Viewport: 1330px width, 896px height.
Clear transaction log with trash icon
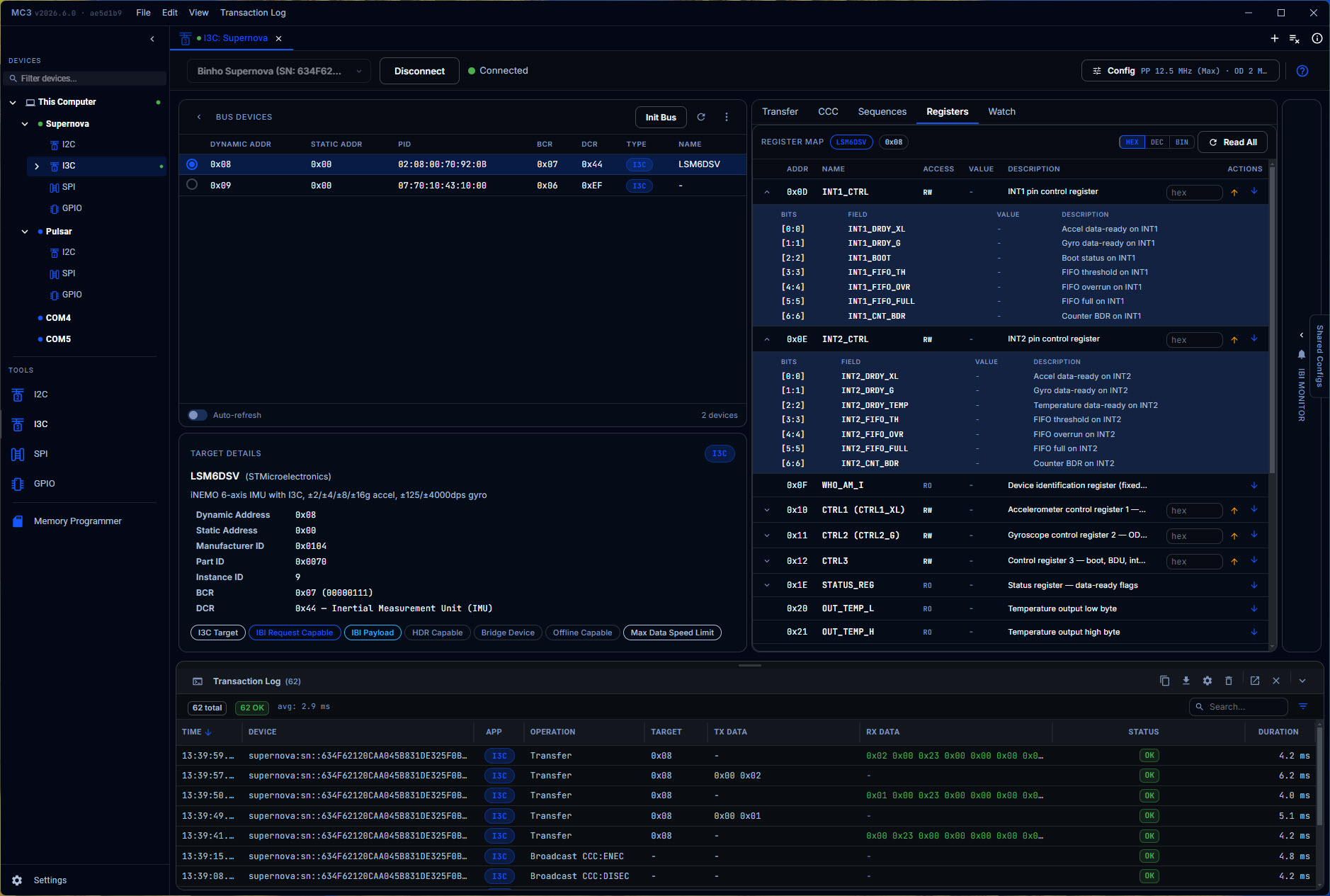point(1229,681)
